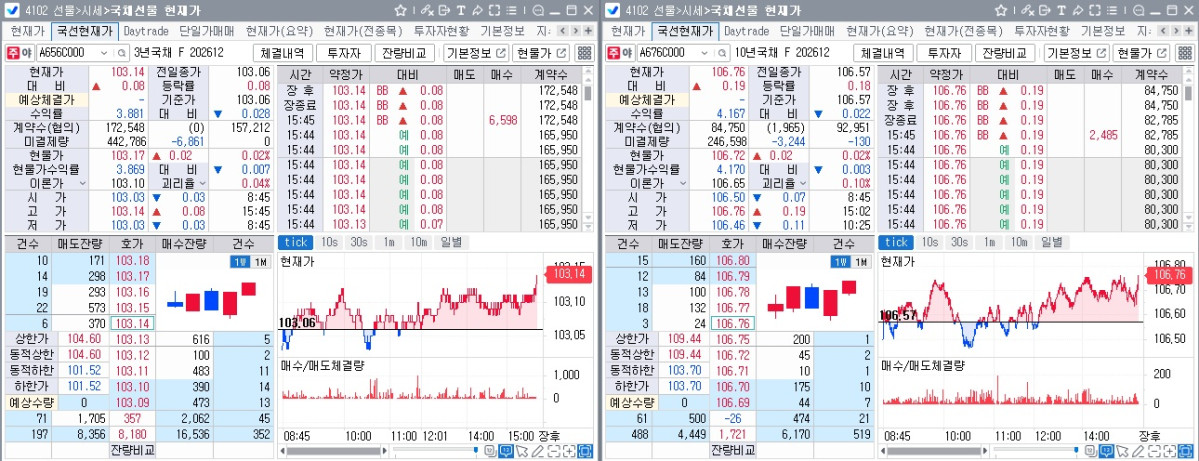Viewport: 1199px width, 461px height.
Task: Click the link-unlink icon in right window title bar
Action: point(1028,11)
